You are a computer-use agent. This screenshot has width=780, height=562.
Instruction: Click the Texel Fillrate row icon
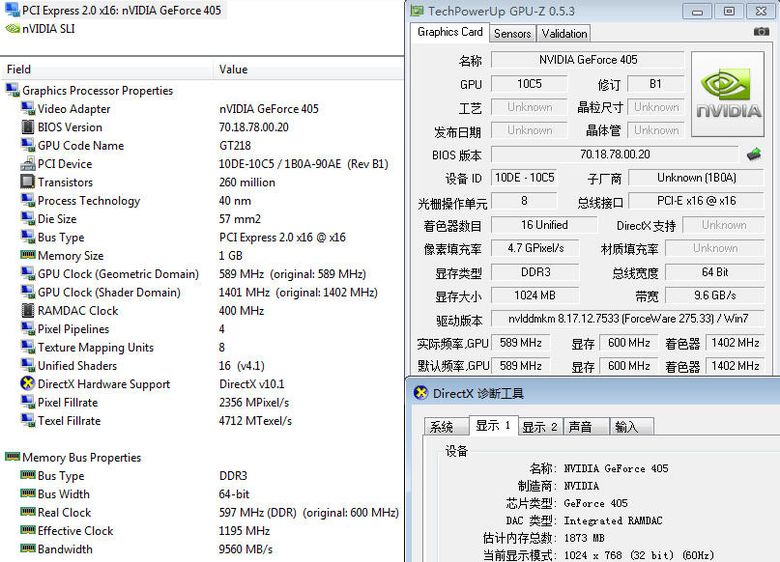point(28,420)
